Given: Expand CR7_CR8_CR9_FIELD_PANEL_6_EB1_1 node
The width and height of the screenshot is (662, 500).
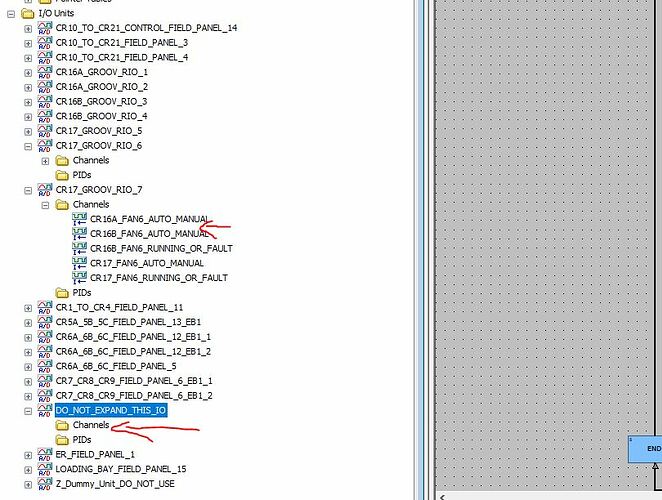Looking at the screenshot, I should pyautogui.click(x=28, y=382).
